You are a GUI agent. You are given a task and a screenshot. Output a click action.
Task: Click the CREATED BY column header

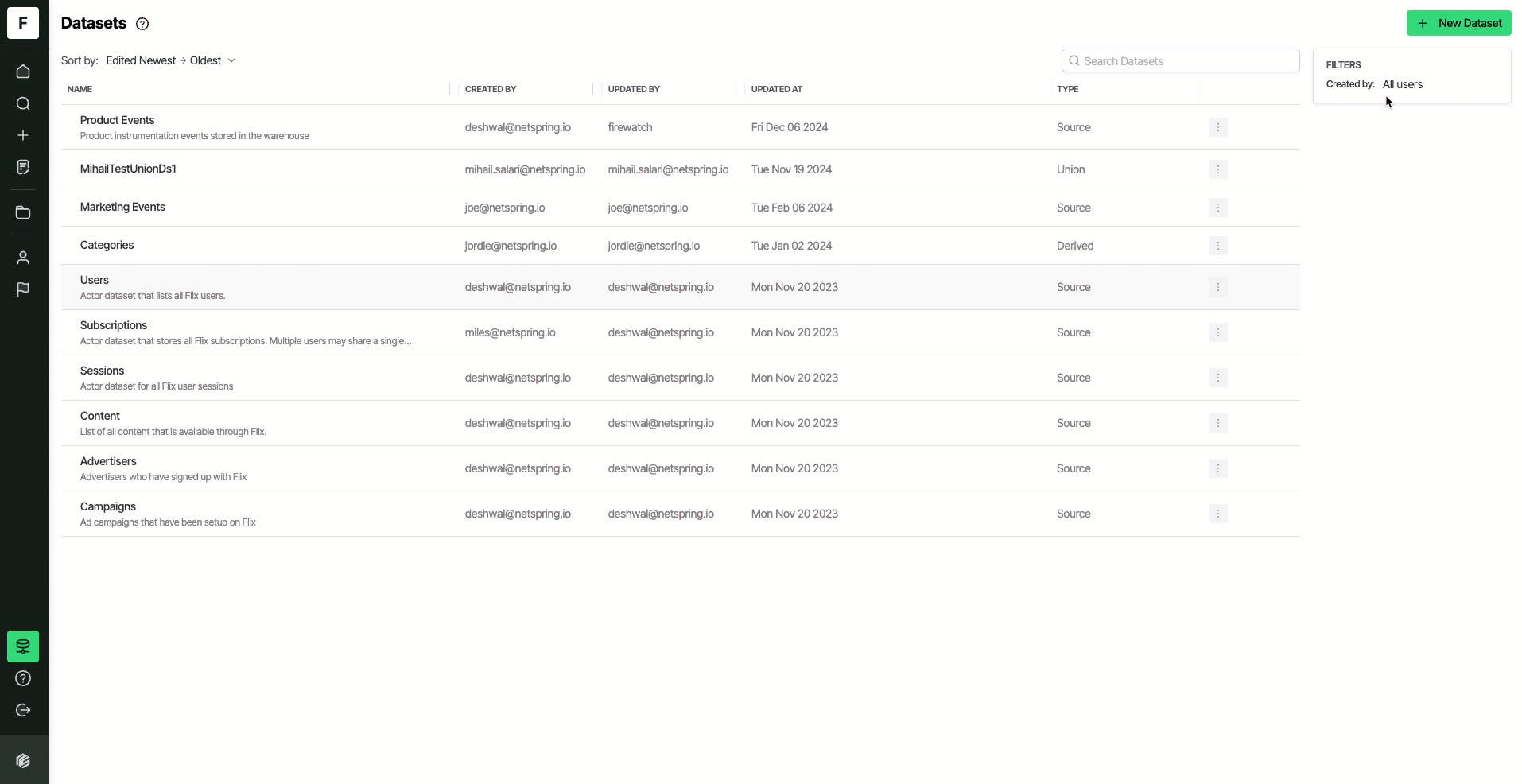(491, 89)
